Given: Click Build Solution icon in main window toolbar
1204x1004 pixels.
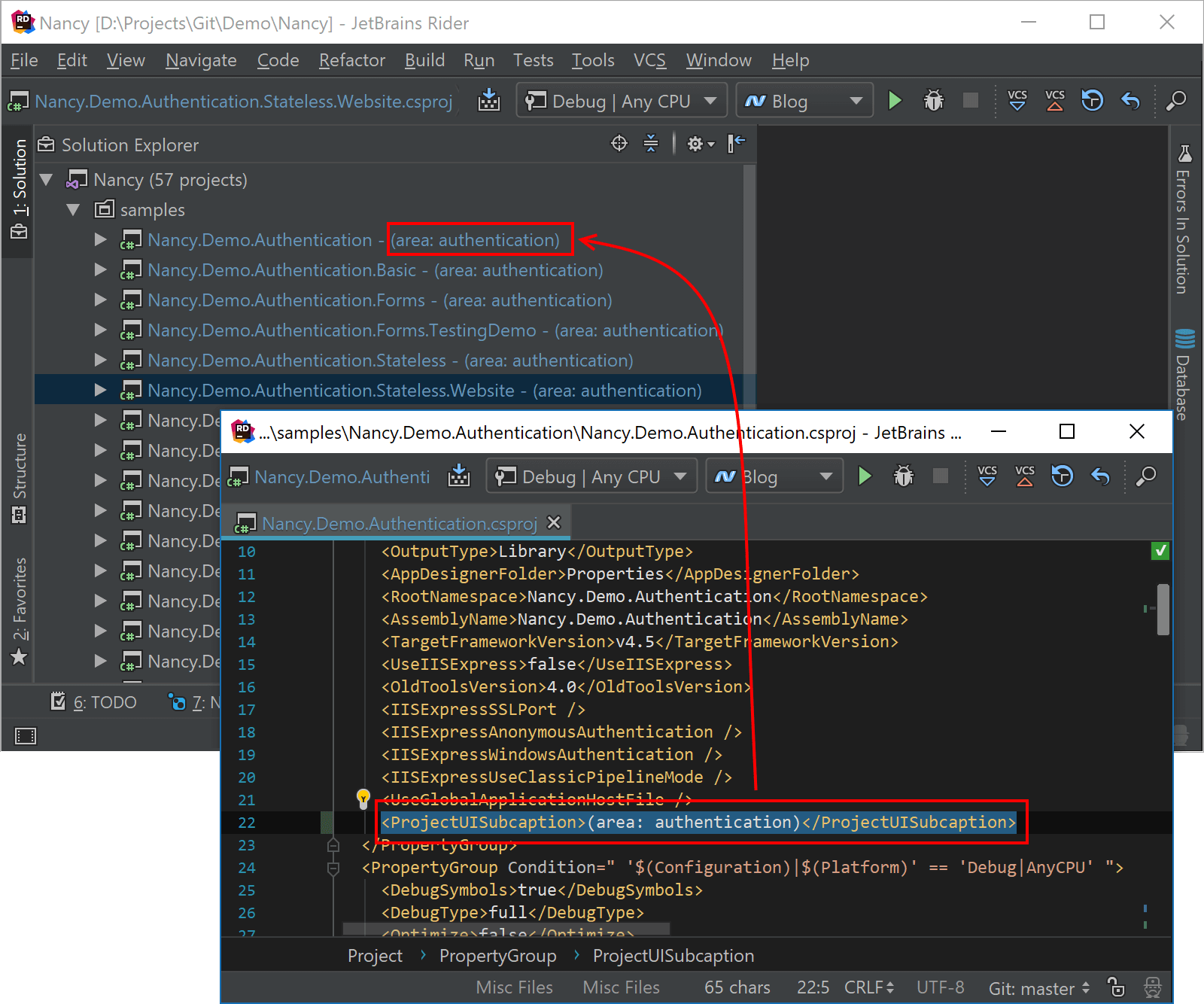Looking at the screenshot, I should click(489, 100).
